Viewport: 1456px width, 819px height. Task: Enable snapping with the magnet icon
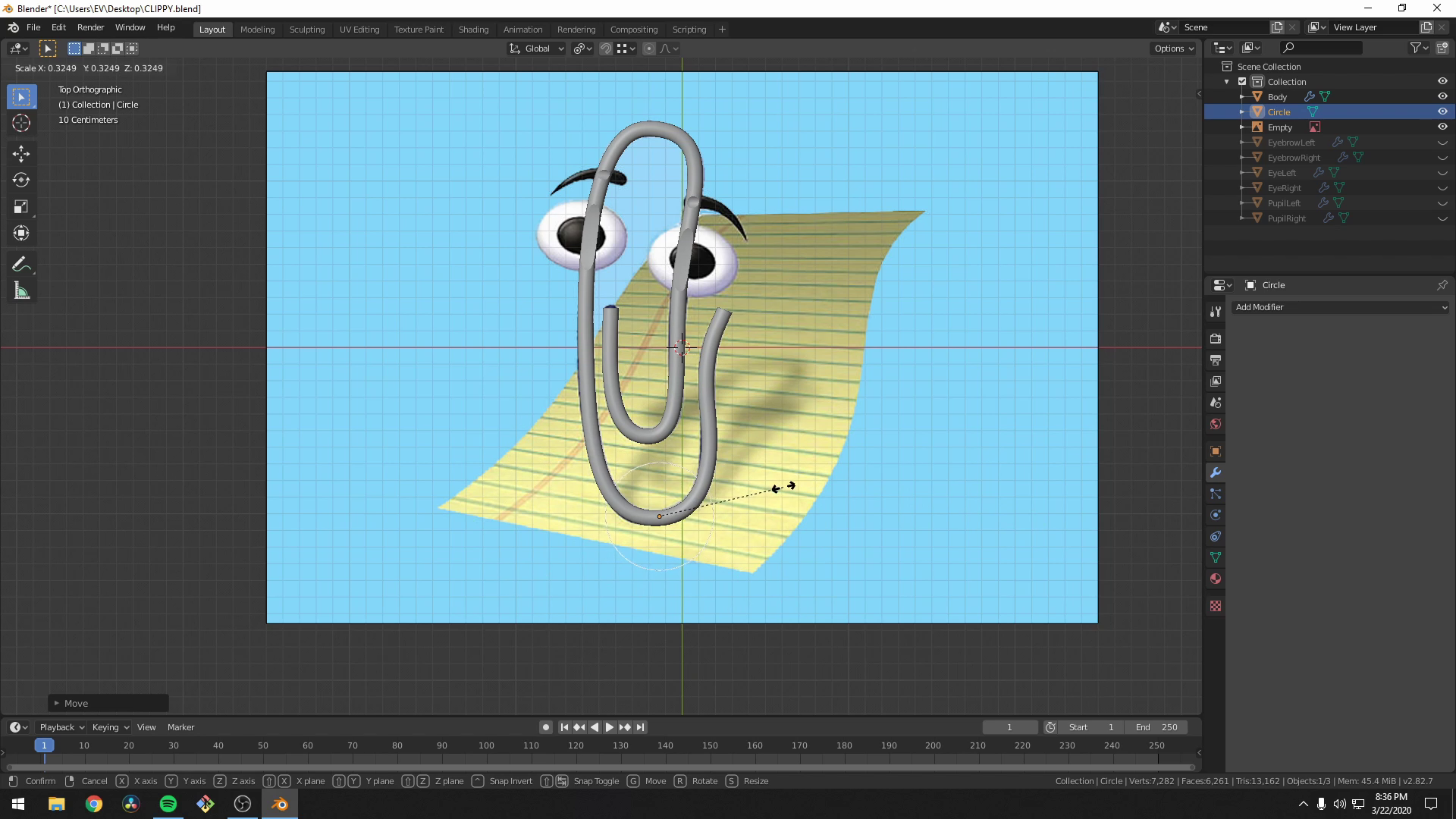[x=606, y=48]
